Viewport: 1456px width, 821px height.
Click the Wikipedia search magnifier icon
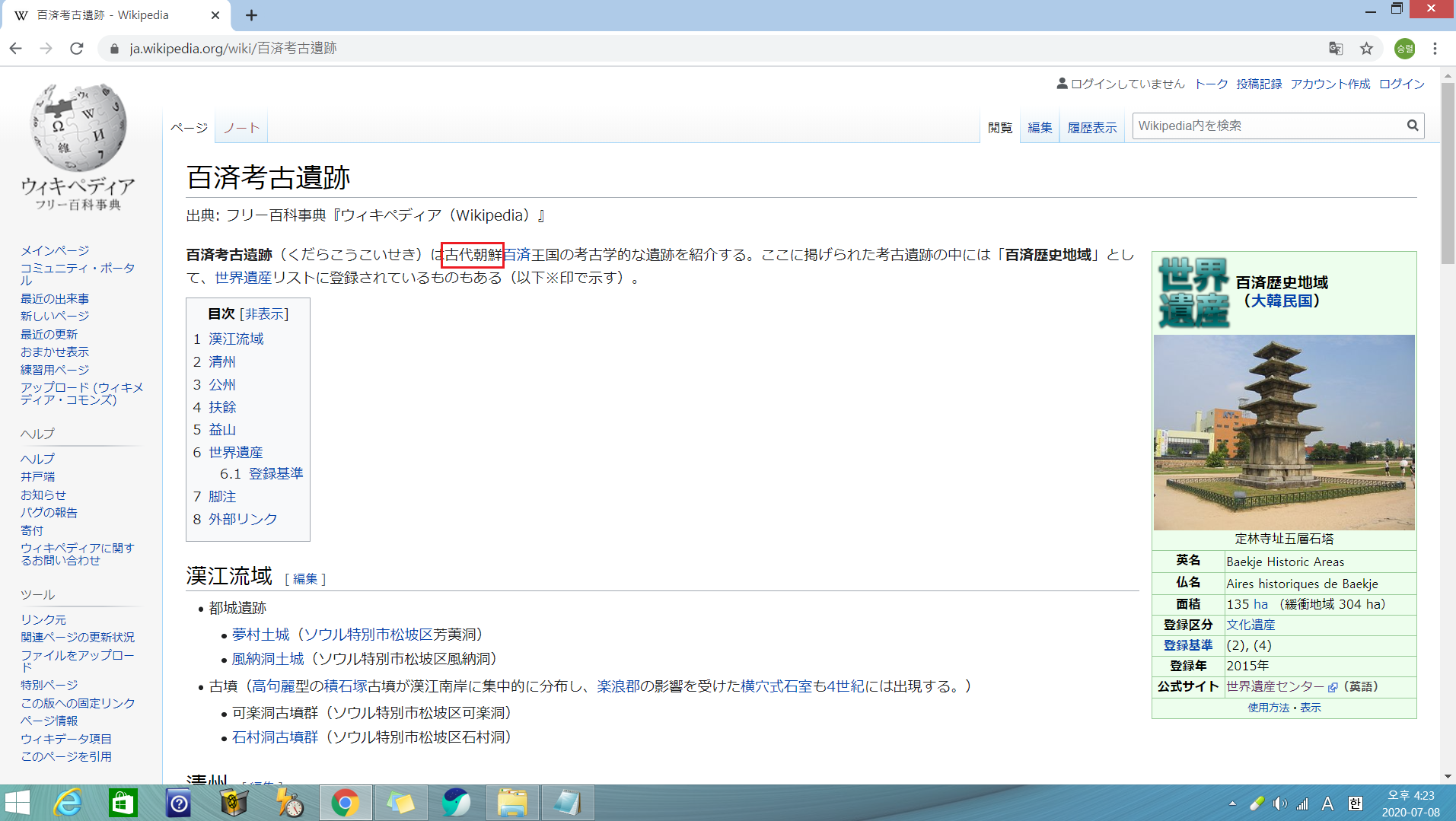(1413, 126)
